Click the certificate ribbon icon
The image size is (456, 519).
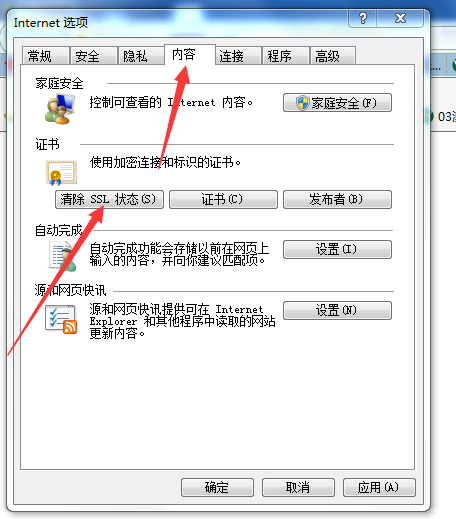click(61, 172)
